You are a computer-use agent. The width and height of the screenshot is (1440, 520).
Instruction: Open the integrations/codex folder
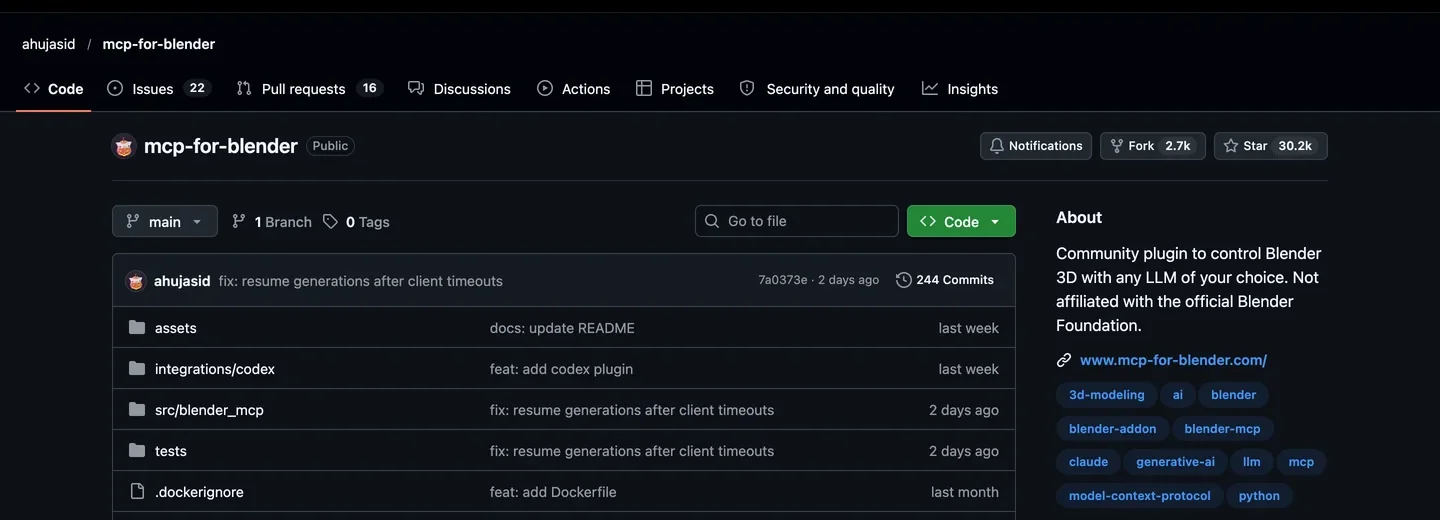pos(215,369)
